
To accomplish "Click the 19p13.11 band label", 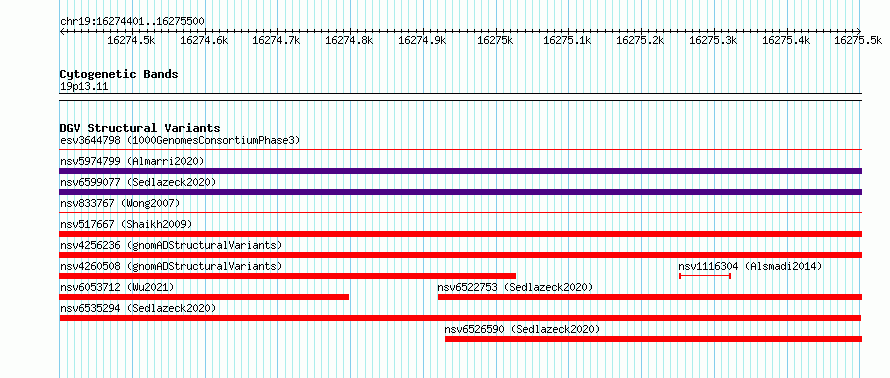I will tap(84, 86).
